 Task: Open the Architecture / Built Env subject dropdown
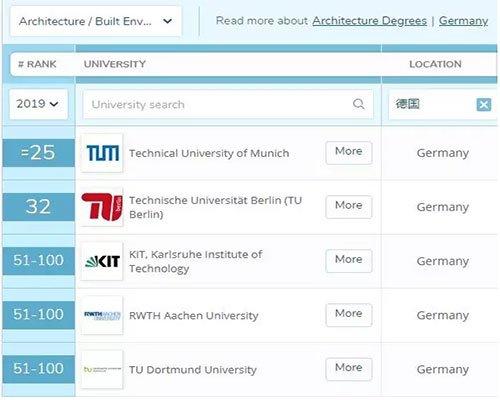click(x=96, y=21)
